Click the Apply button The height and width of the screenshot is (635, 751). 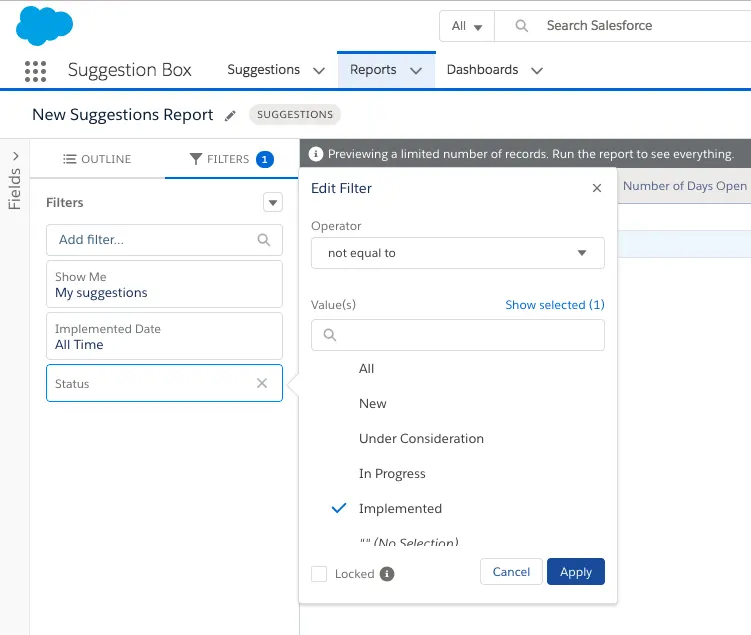[x=576, y=572]
